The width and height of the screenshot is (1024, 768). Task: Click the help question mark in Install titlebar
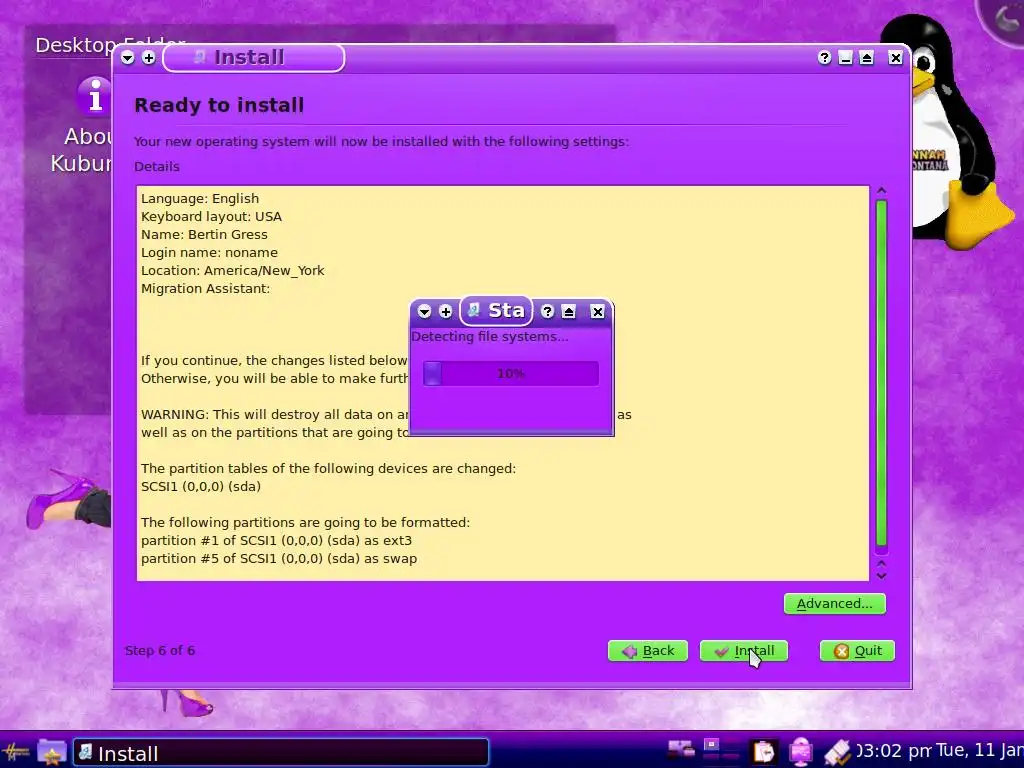coord(824,58)
